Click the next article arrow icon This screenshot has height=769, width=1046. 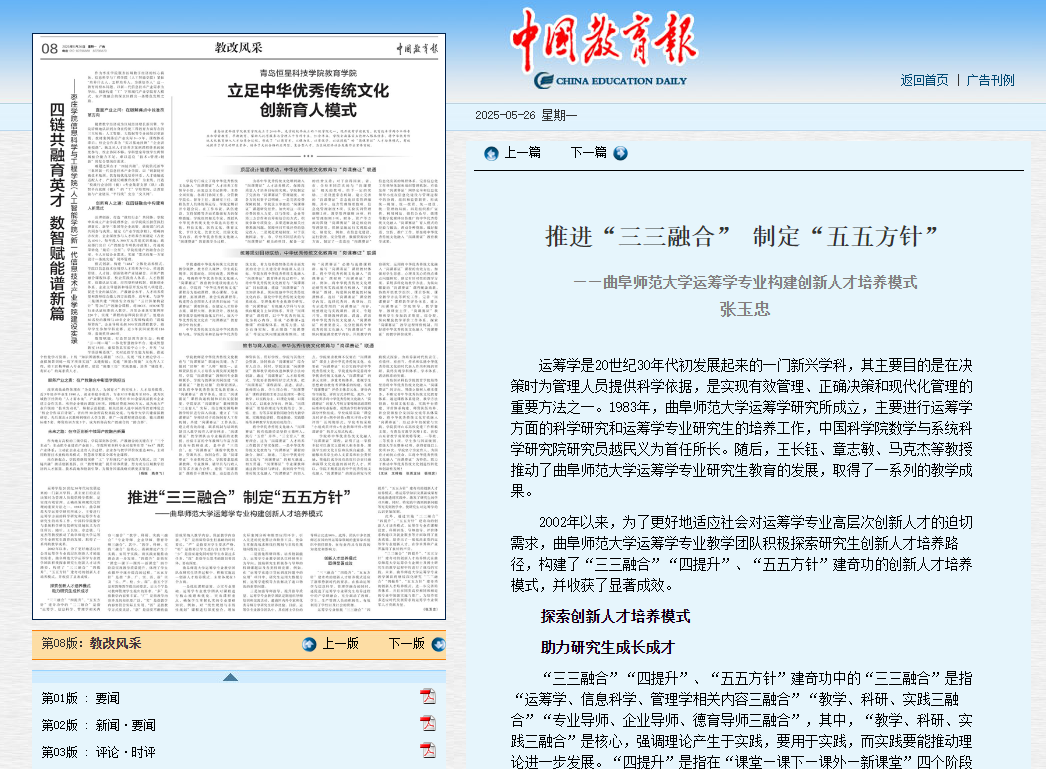[620, 153]
